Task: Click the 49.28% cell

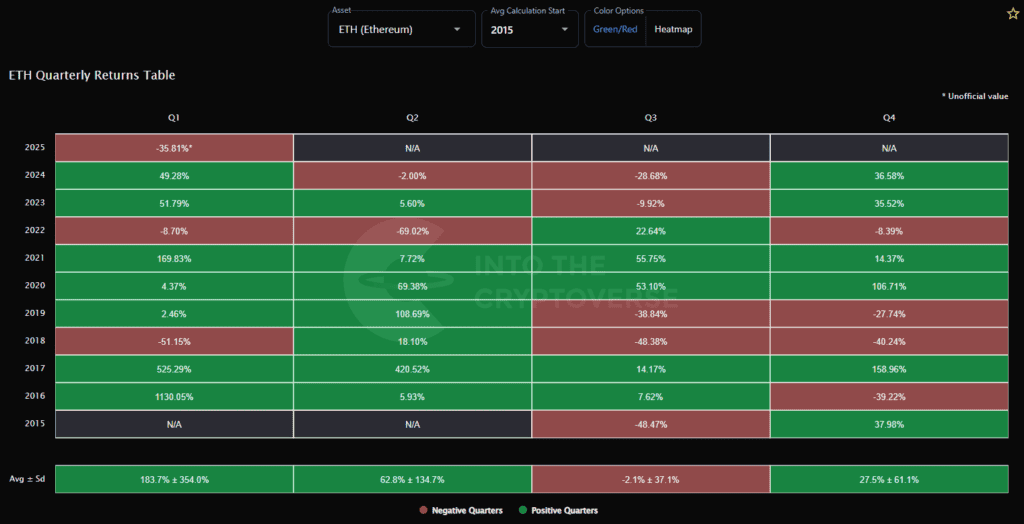Action: coord(174,176)
